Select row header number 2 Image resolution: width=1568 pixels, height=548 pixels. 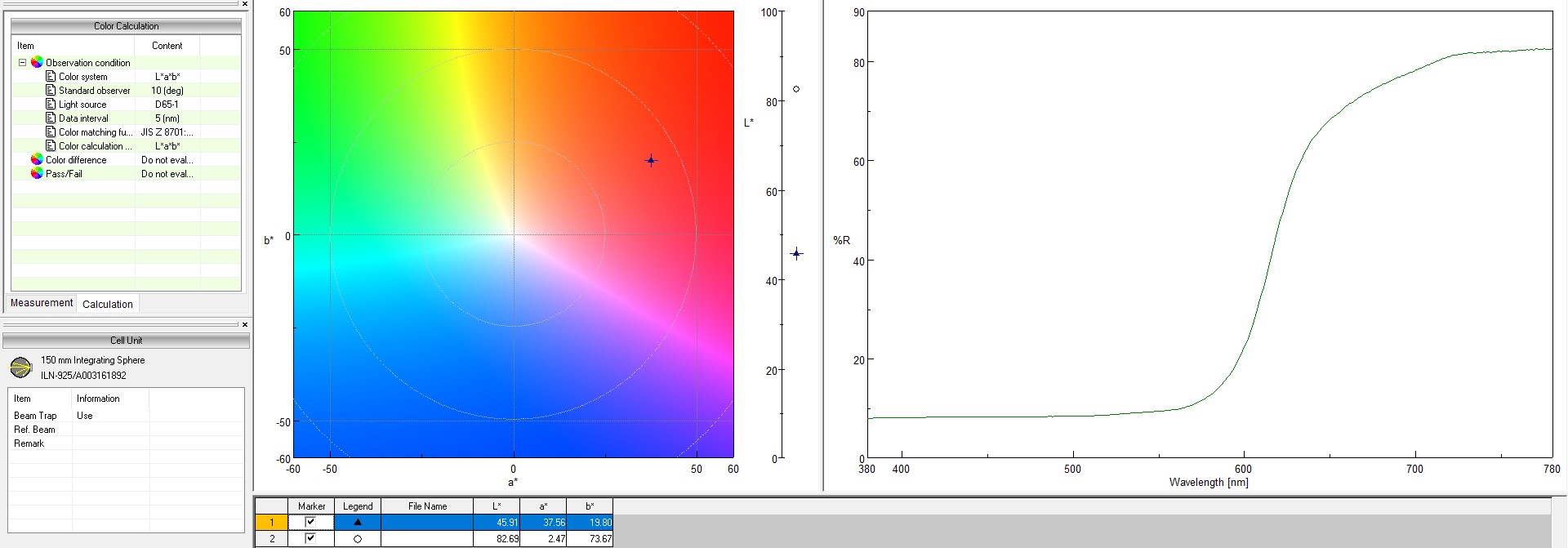click(272, 538)
